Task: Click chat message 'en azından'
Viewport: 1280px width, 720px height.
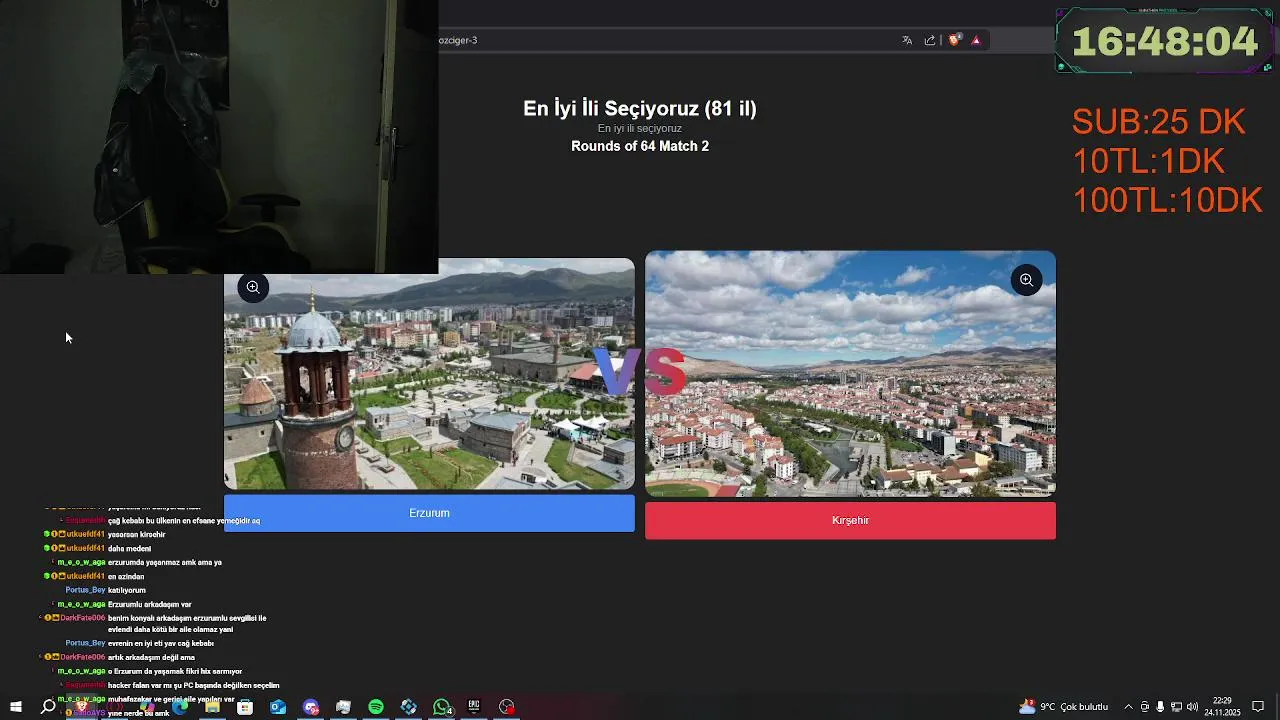Action: point(126,576)
